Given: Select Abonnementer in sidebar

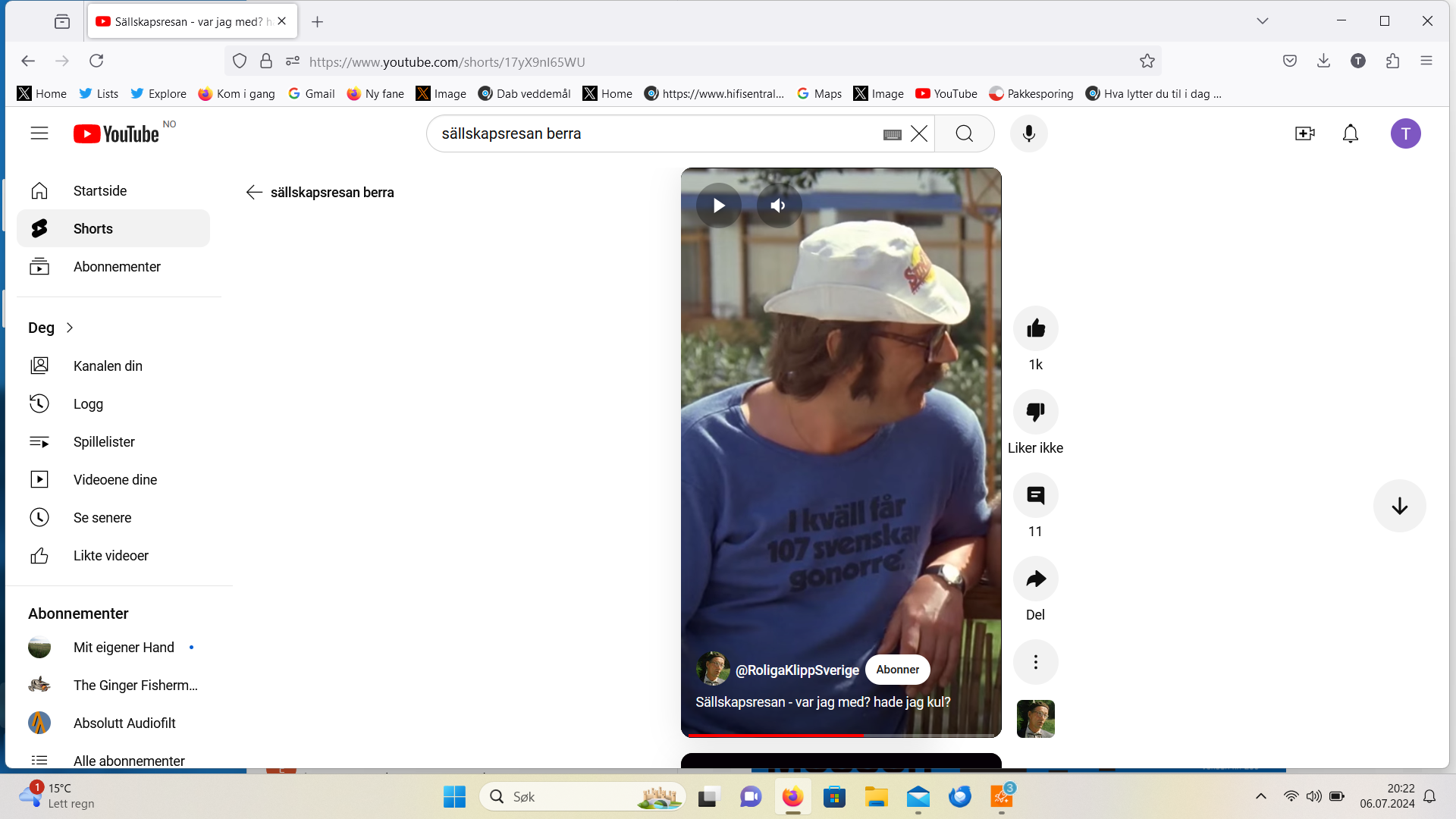Looking at the screenshot, I should click(x=117, y=267).
